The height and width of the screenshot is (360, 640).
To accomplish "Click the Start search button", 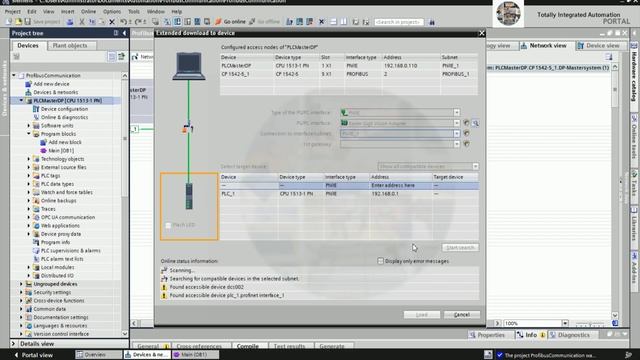I will pos(460,248).
